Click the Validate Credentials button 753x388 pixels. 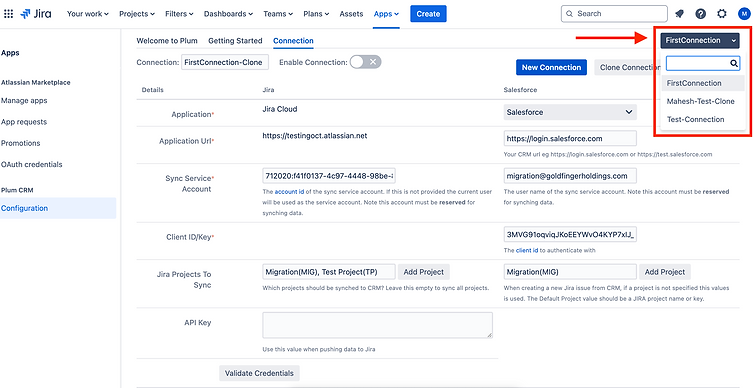(259, 373)
